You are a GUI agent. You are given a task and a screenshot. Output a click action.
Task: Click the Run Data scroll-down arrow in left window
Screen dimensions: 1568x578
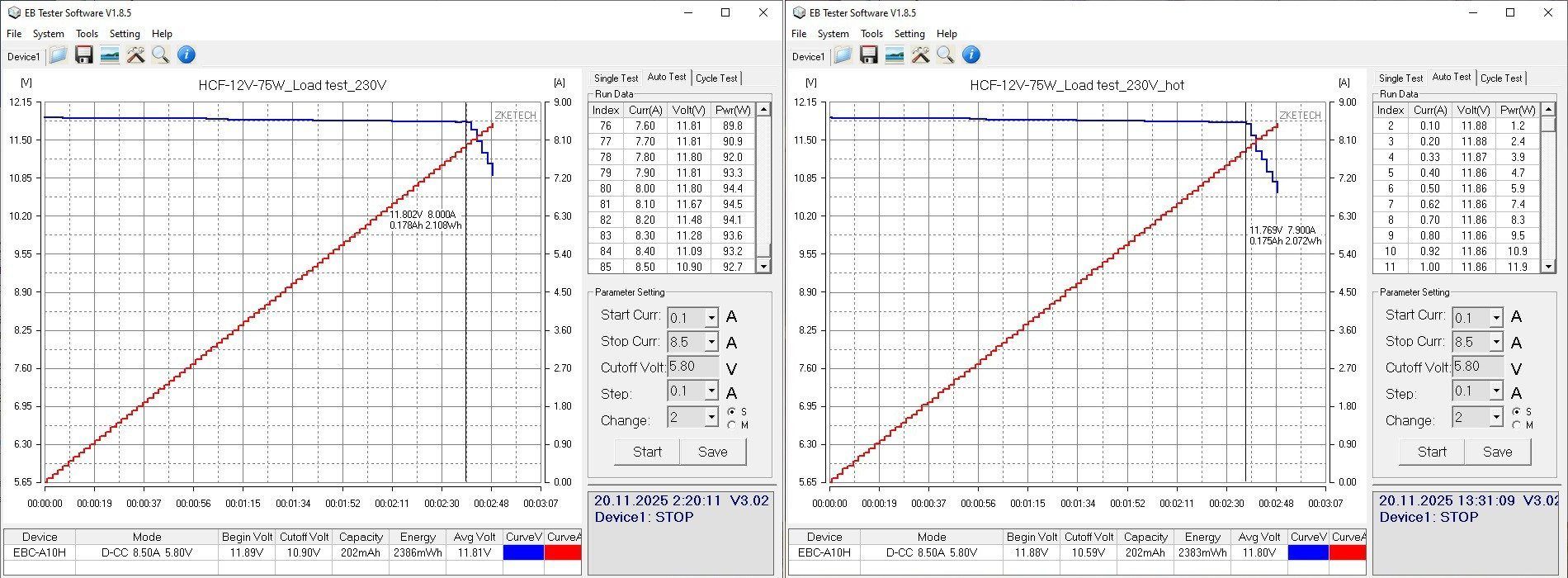(763, 267)
